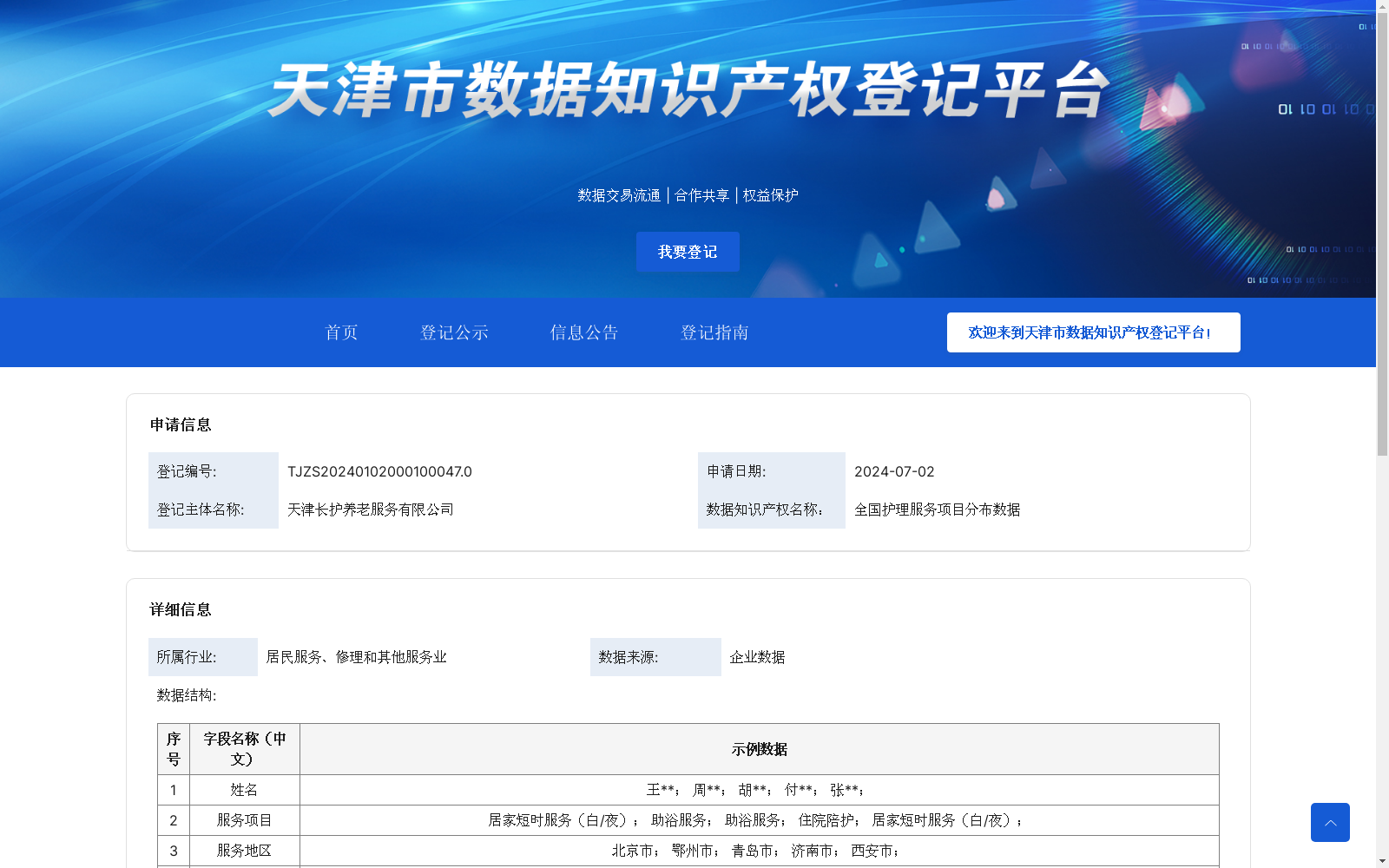Open the 登记公示 navigation tab

tap(454, 332)
